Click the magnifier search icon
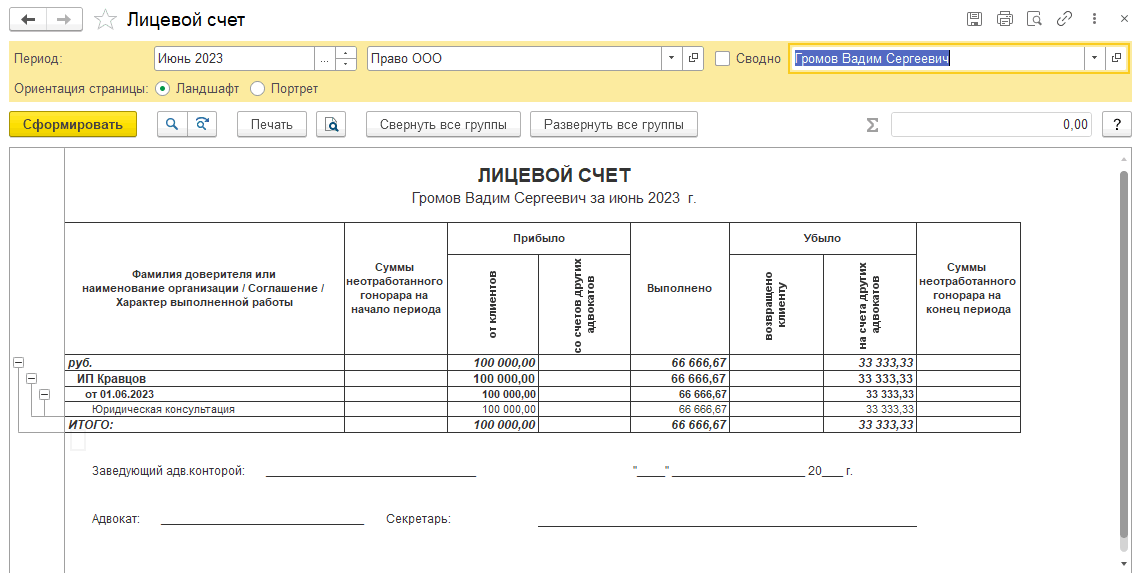The width and height of the screenshot is (1134, 573). pos(173,125)
